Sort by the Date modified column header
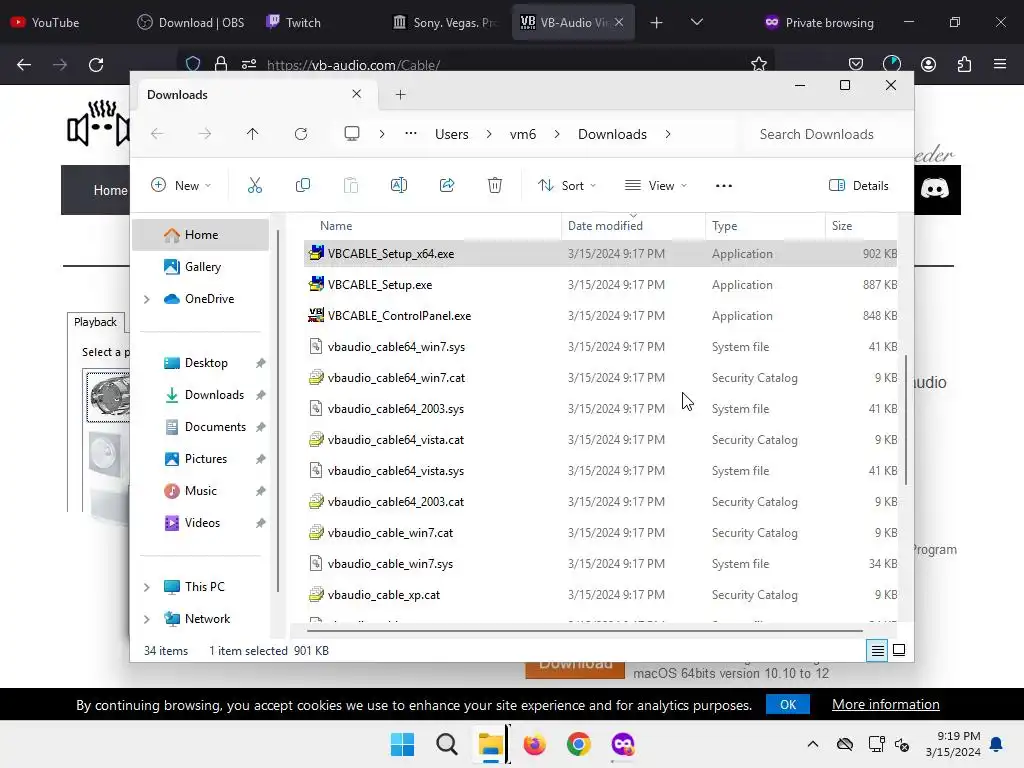Image resolution: width=1024 pixels, height=768 pixels. 632,225
